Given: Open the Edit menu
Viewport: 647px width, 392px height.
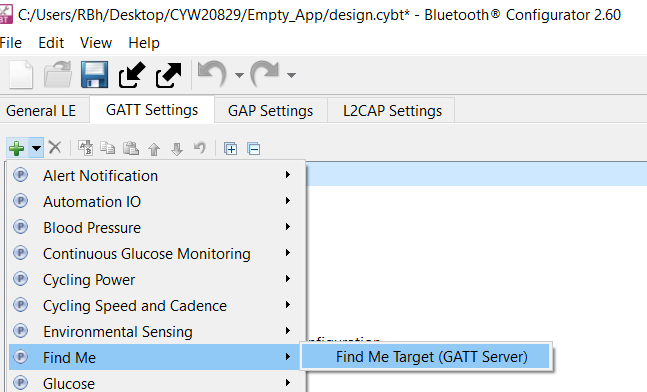Looking at the screenshot, I should click(x=51, y=43).
